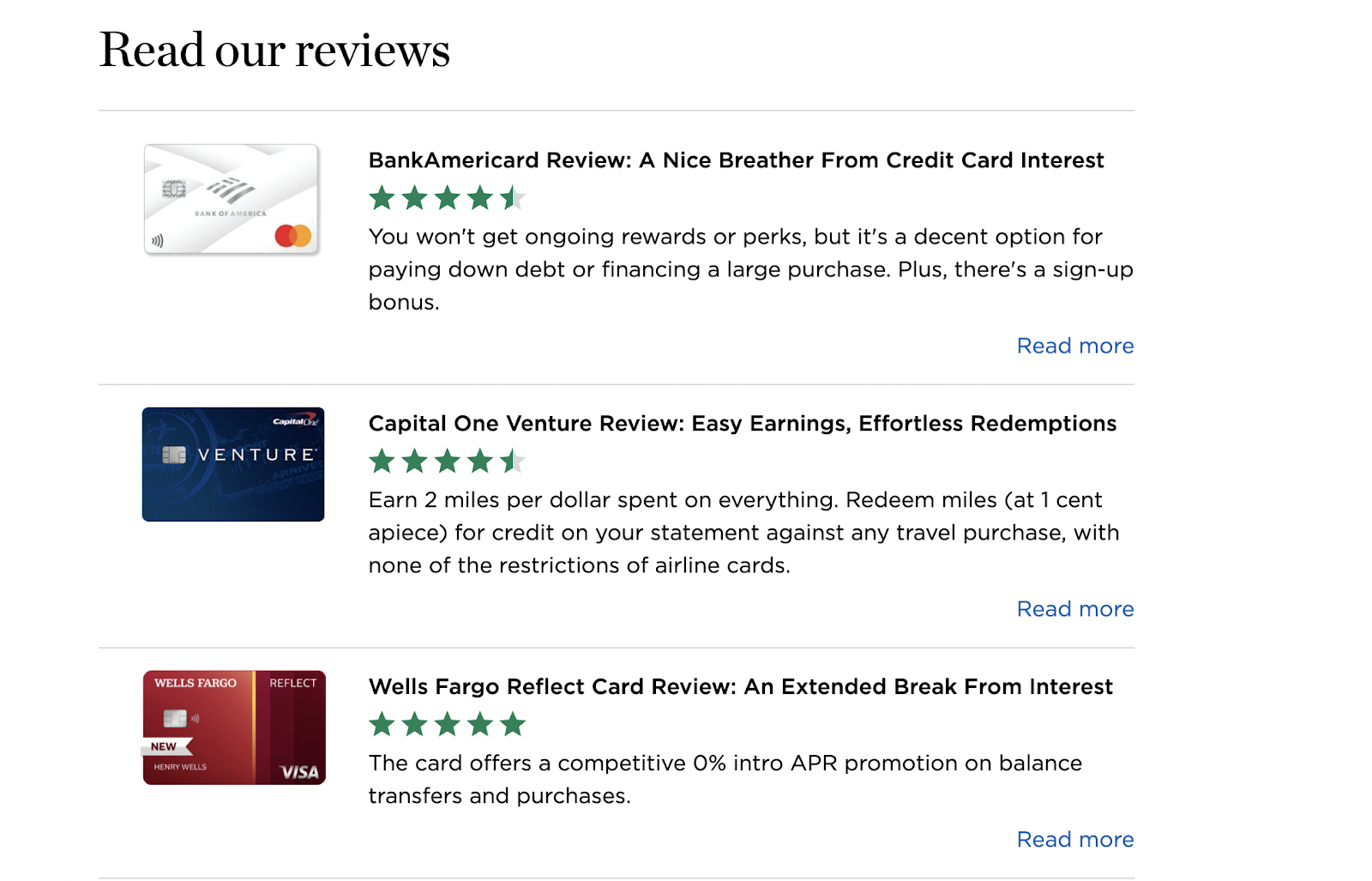The image size is (1372, 881).
Task: Click the Wells Fargo Reflect five-star rating
Action: [447, 725]
